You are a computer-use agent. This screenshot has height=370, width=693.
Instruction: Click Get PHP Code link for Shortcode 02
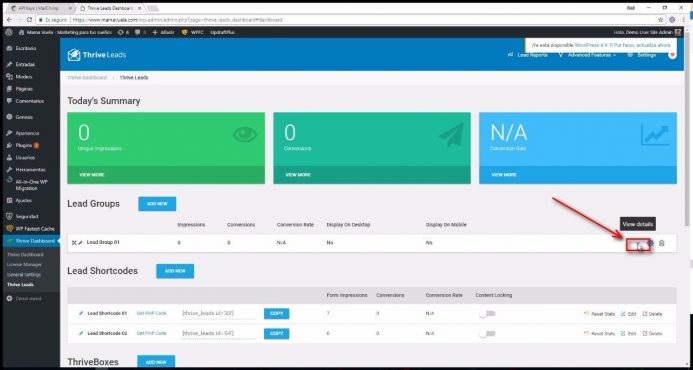(x=152, y=333)
